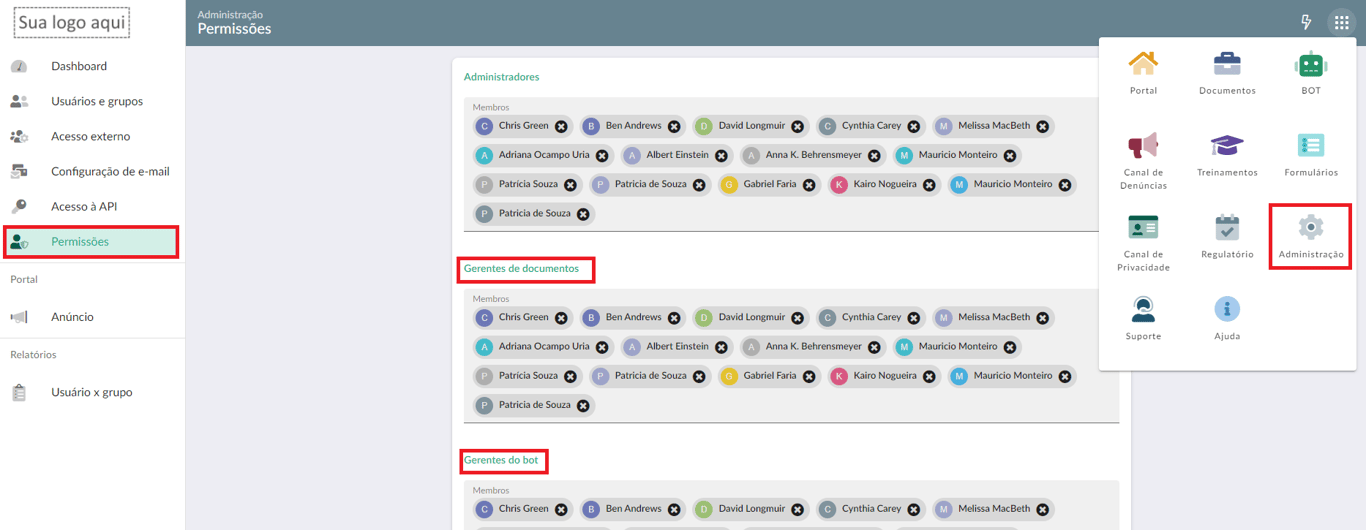1366x530 pixels.
Task: Click Membros field in Administradores
Action: pyautogui.click(x=791, y=165)
